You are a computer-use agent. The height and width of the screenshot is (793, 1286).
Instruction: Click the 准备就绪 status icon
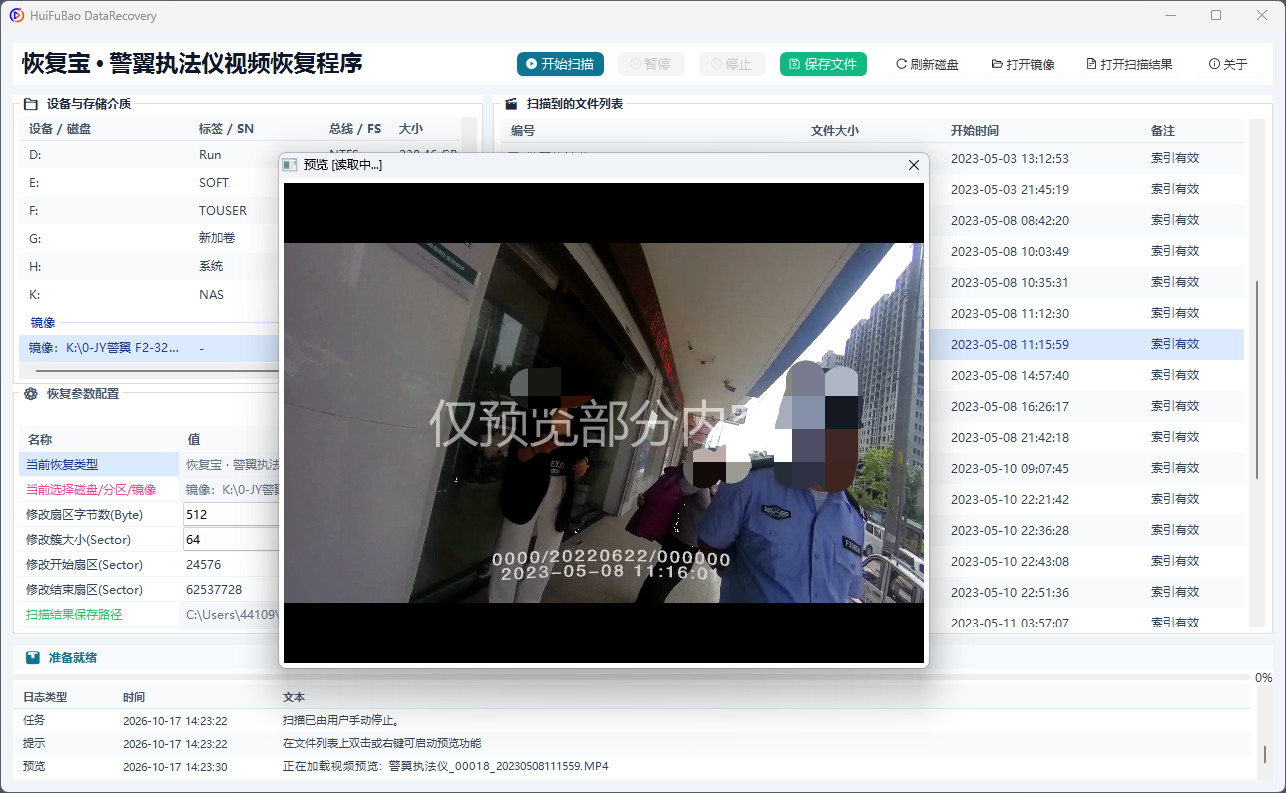click(x=33, y=658)
